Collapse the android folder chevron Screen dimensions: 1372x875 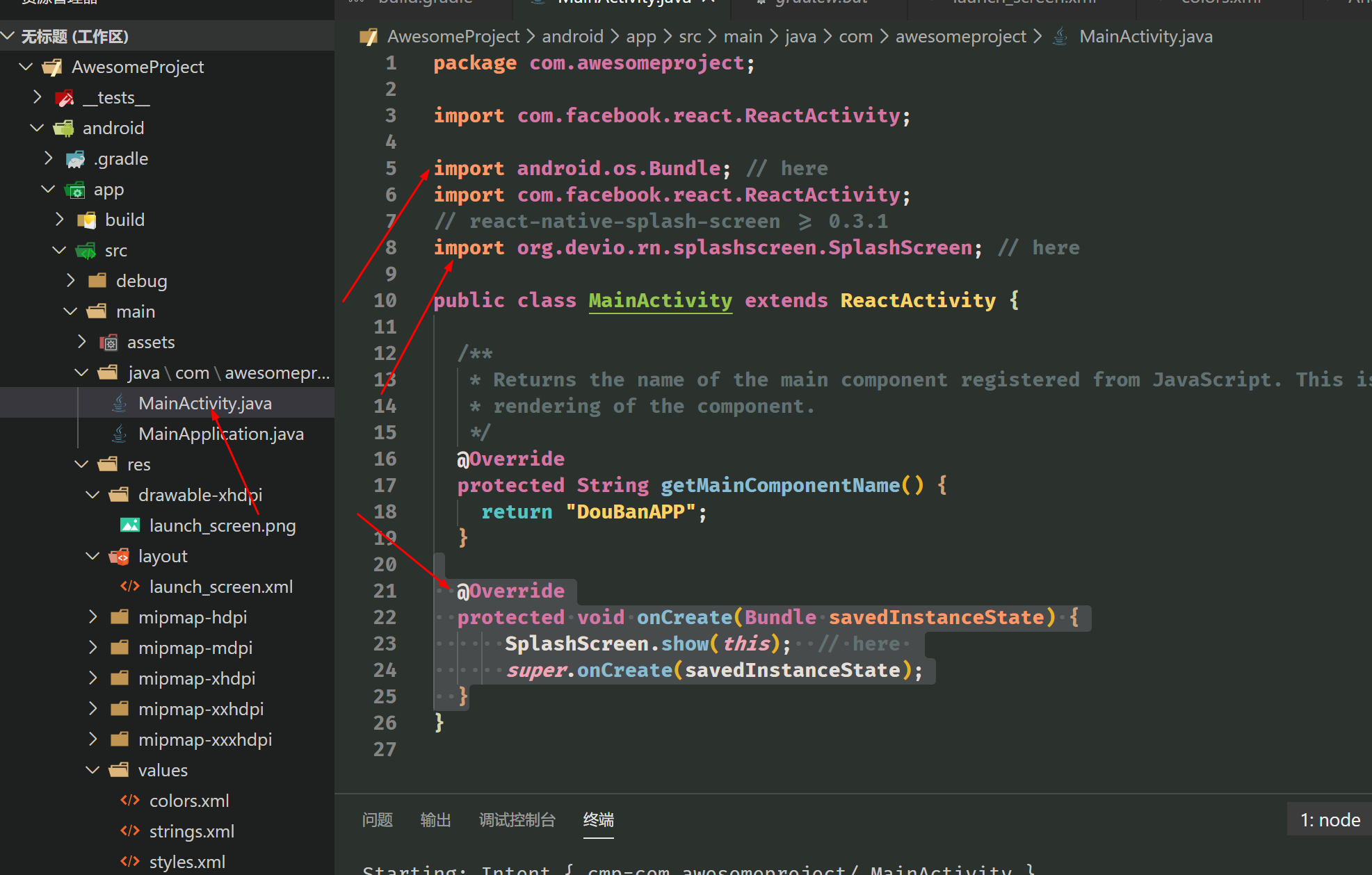(x=37, y=128)
